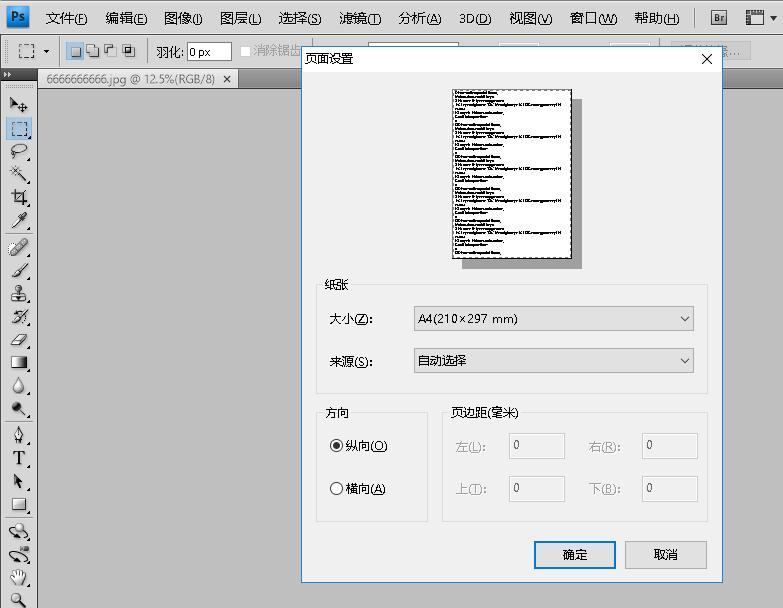Image resolution: width=783 pixels, height=608 pixels.
Task: Choose Intersect with selection mode
Action: (x=128, y=50)
